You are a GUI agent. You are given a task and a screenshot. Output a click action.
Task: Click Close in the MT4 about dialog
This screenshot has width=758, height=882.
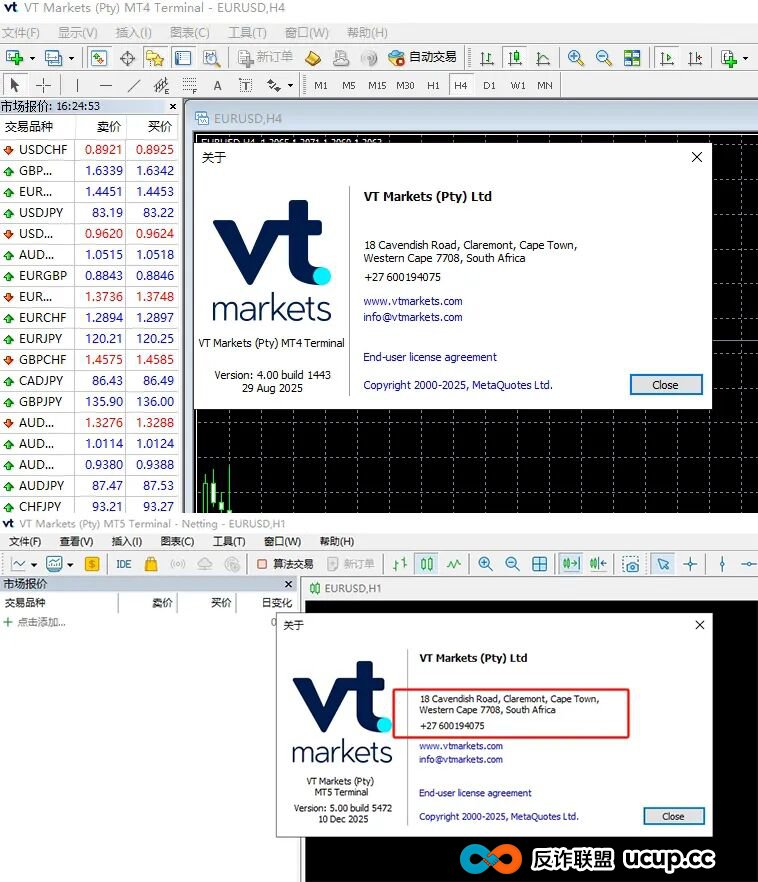pyautogui.click(x=666, y=385)
